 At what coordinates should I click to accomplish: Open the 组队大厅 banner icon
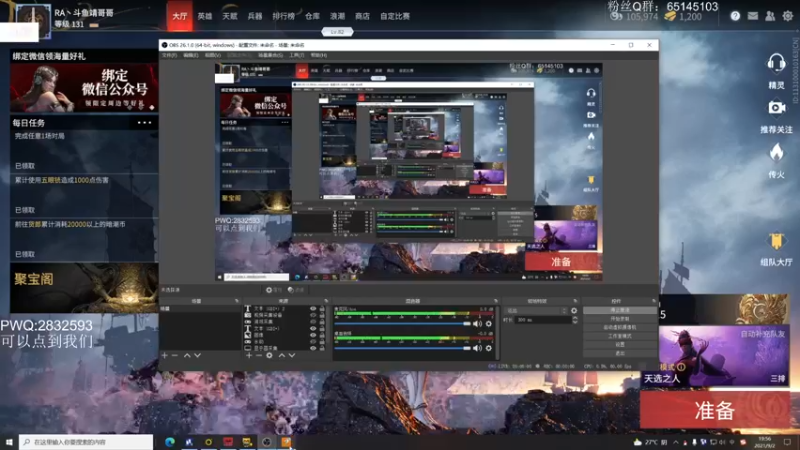pos(776,241)
